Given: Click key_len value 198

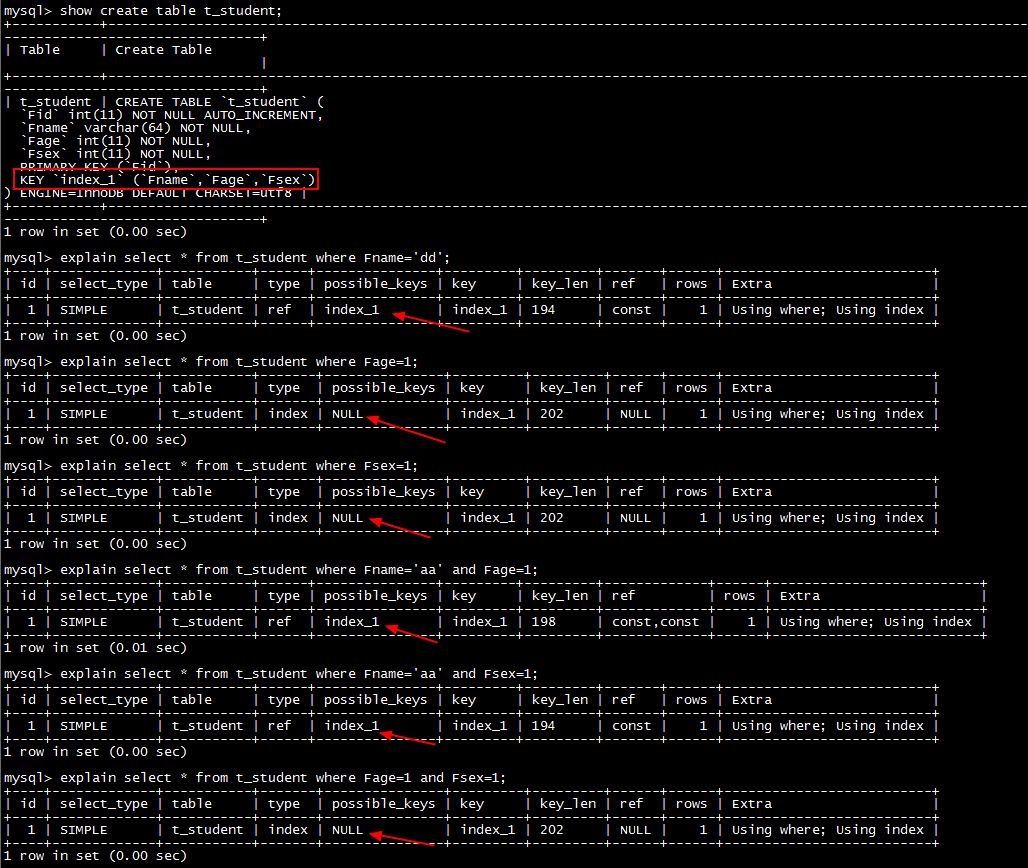Looking at the screenshot, I should point(544,621).
